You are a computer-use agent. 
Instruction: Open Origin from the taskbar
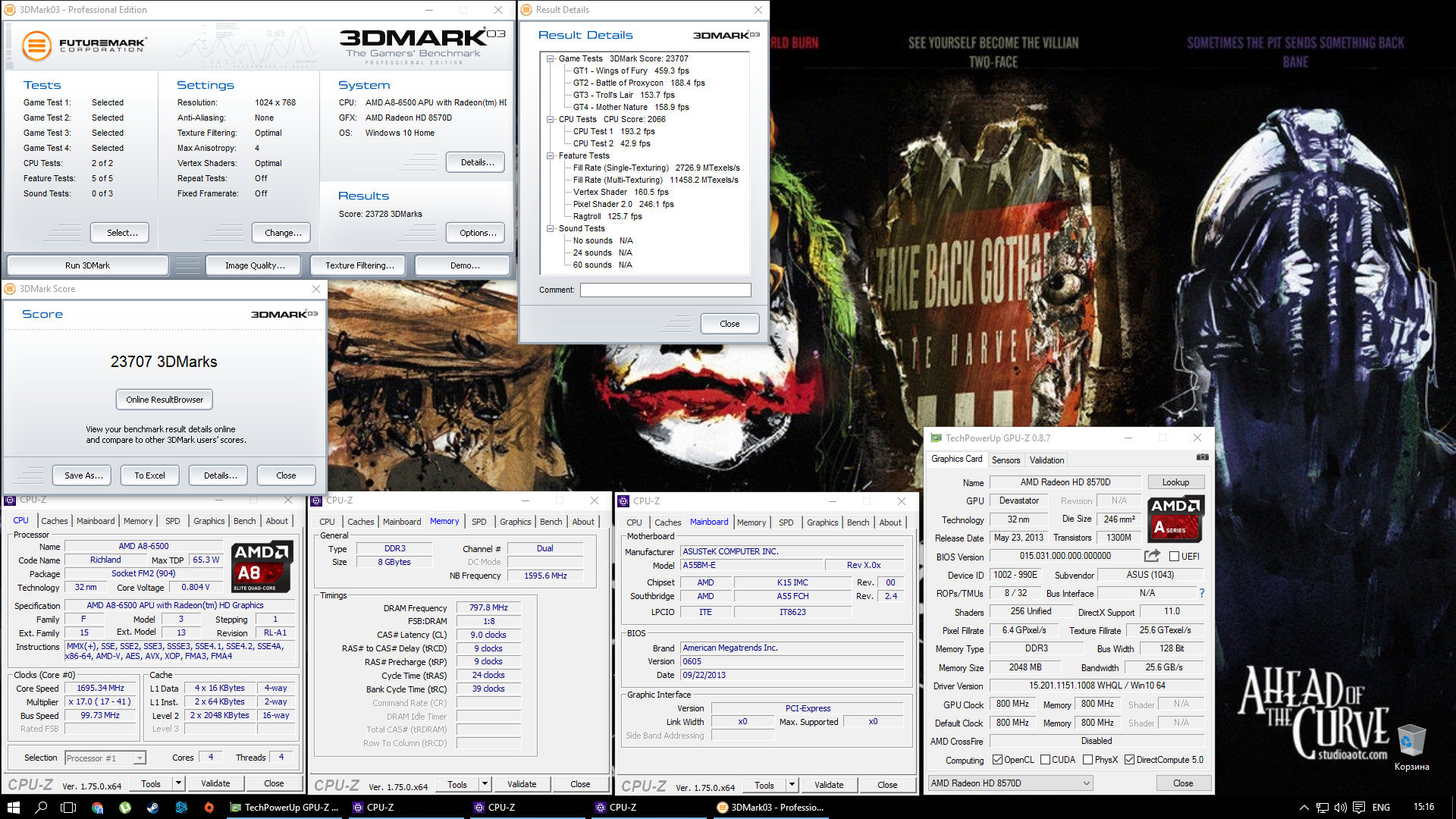pos(209,808)
